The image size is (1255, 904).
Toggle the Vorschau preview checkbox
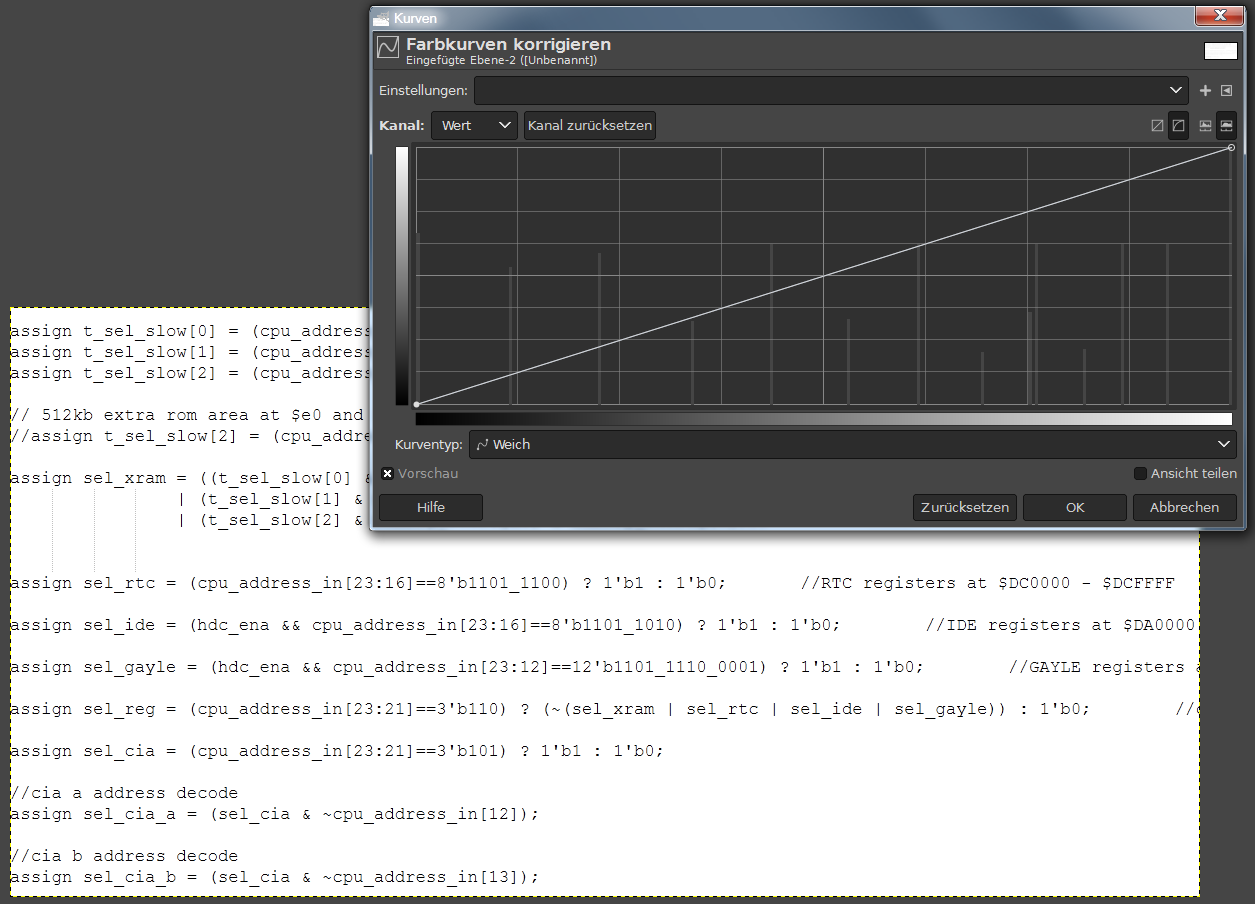388,474
